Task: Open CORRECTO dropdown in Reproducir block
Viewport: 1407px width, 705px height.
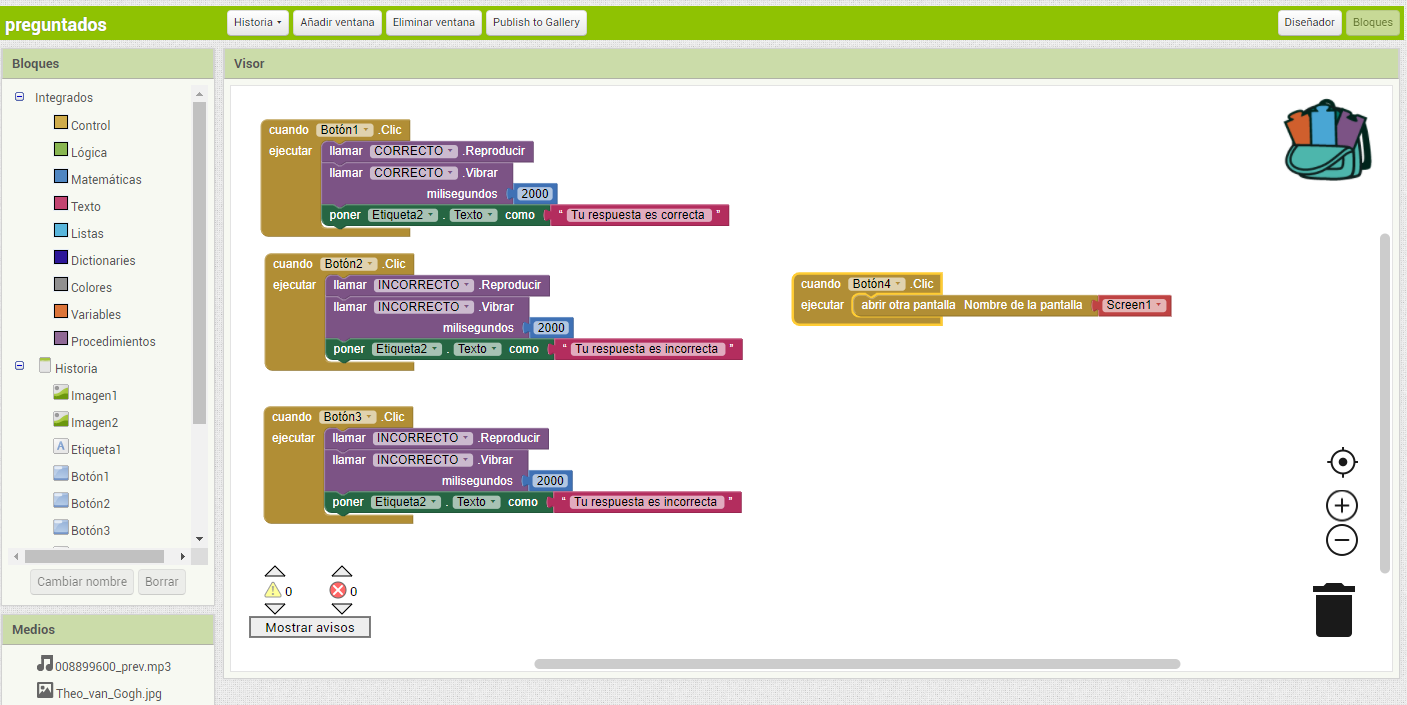Action: 414,151
